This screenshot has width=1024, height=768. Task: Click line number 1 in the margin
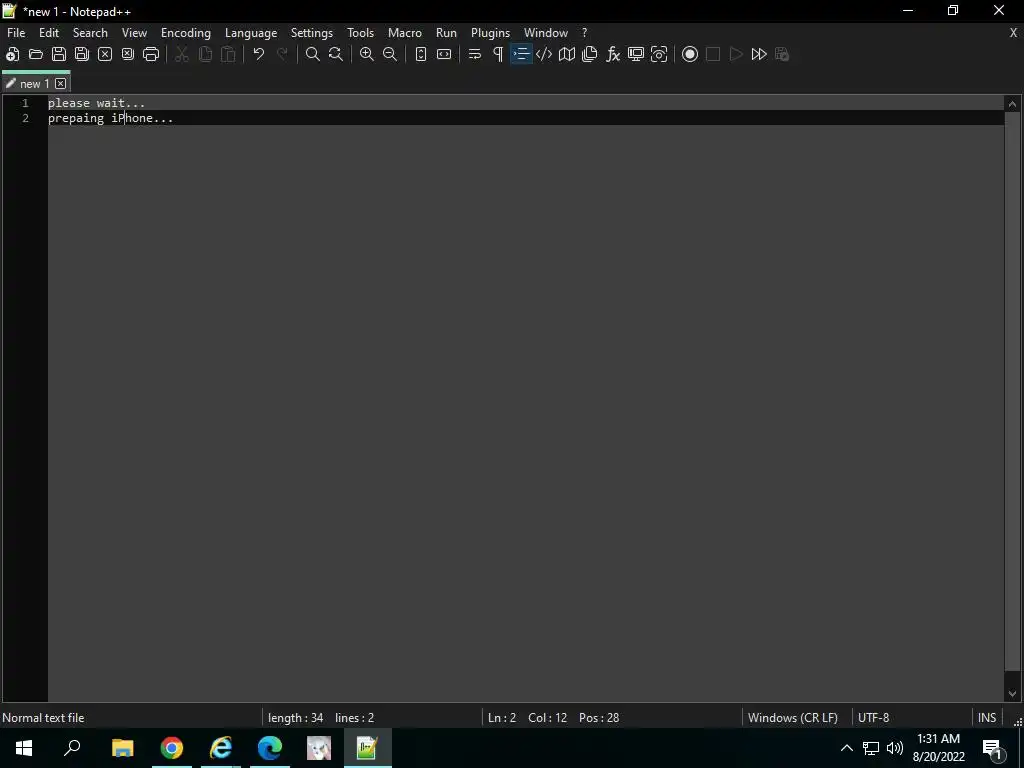coord(25,103)
